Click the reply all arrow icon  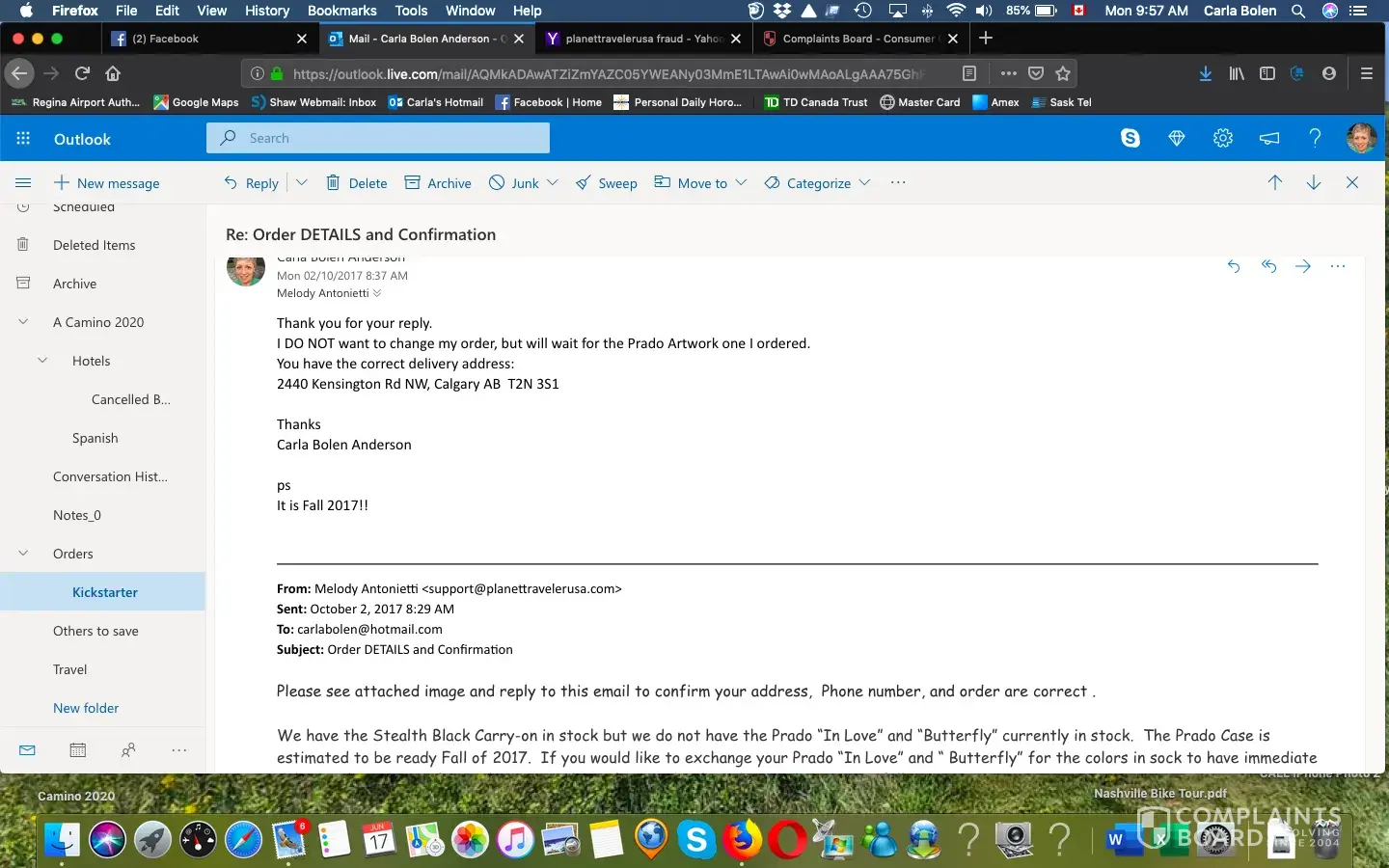1268,266
